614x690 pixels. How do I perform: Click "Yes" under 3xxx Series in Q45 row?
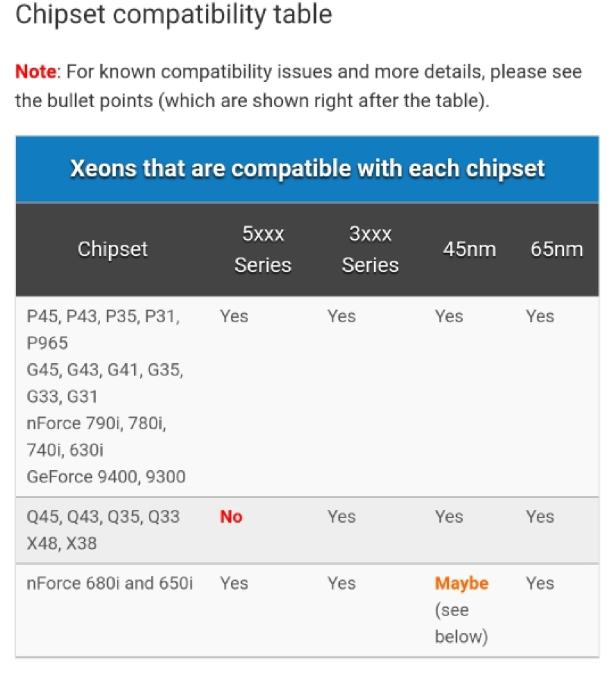point(341,517)
